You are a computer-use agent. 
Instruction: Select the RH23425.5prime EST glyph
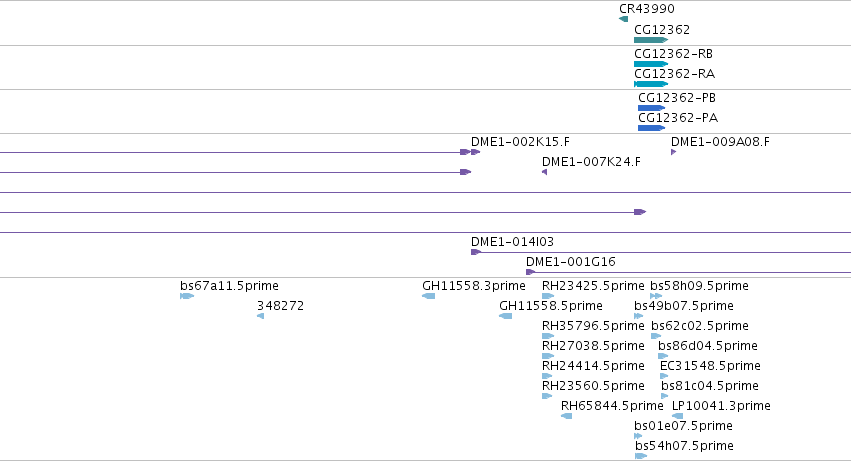[548, 296]
